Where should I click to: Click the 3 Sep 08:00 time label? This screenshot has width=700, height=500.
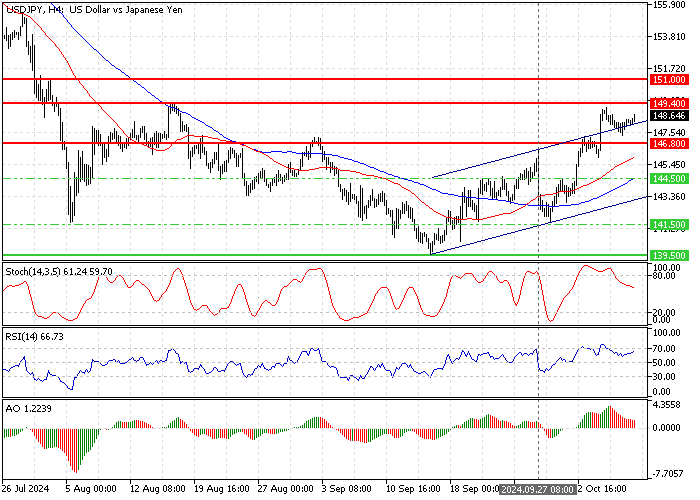click(347, 489)
